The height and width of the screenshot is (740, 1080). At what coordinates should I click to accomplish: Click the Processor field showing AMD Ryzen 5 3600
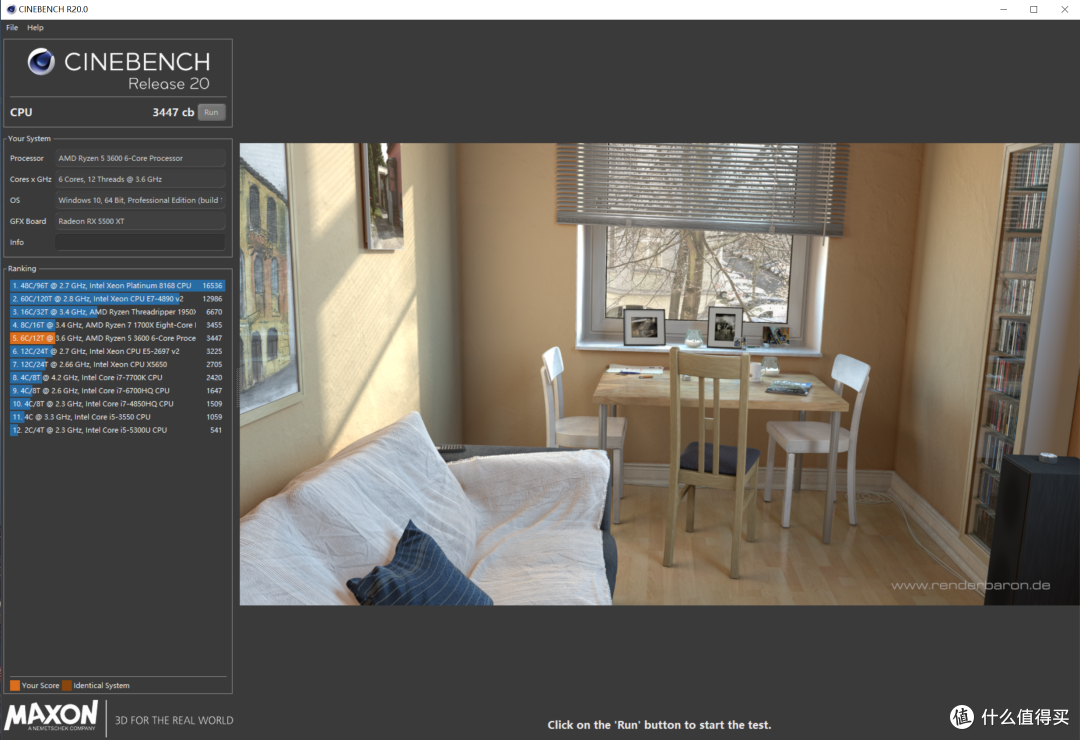pos(140,158)
